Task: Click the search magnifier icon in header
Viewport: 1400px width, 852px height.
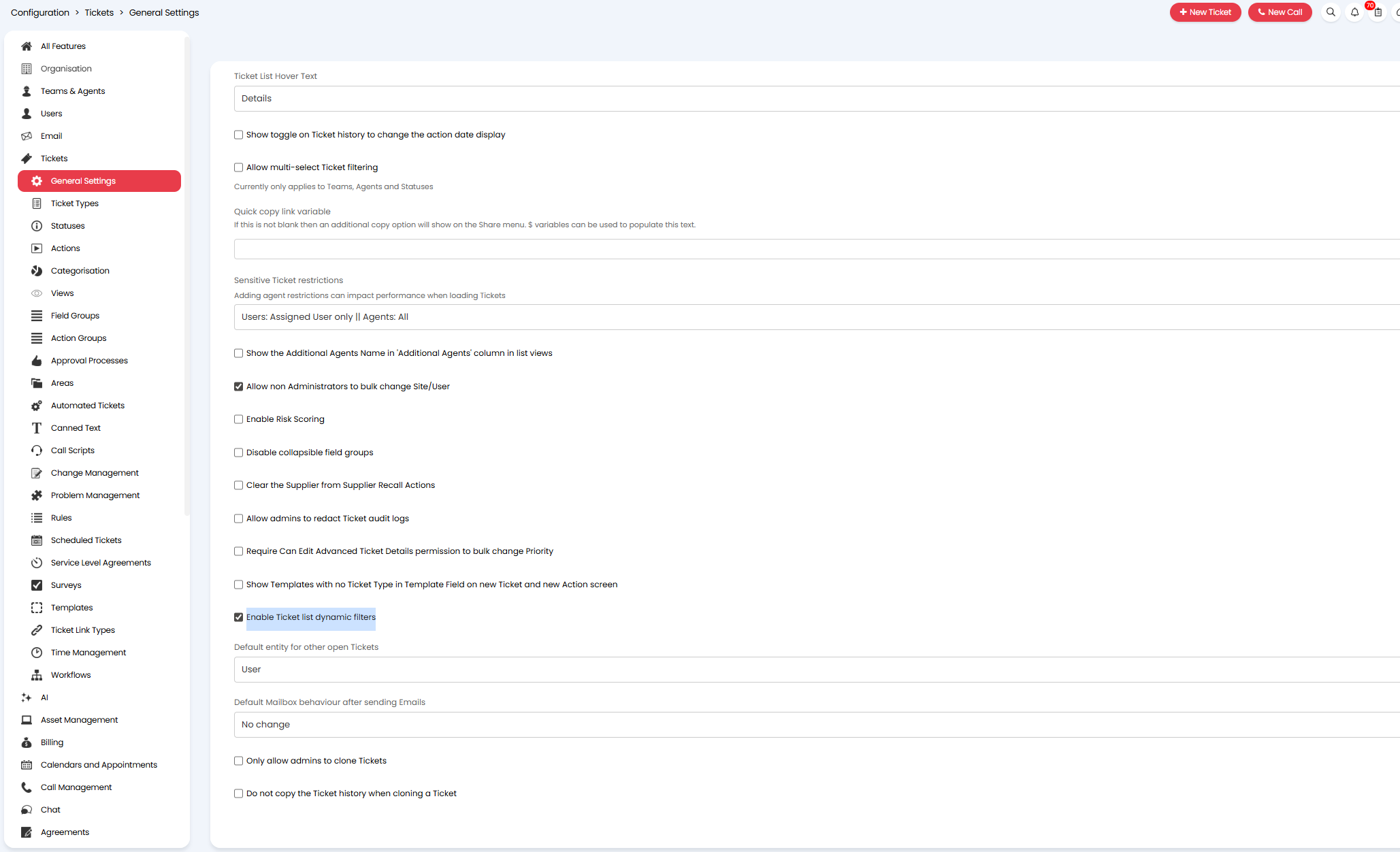Action: click(x=1331, y=12)
